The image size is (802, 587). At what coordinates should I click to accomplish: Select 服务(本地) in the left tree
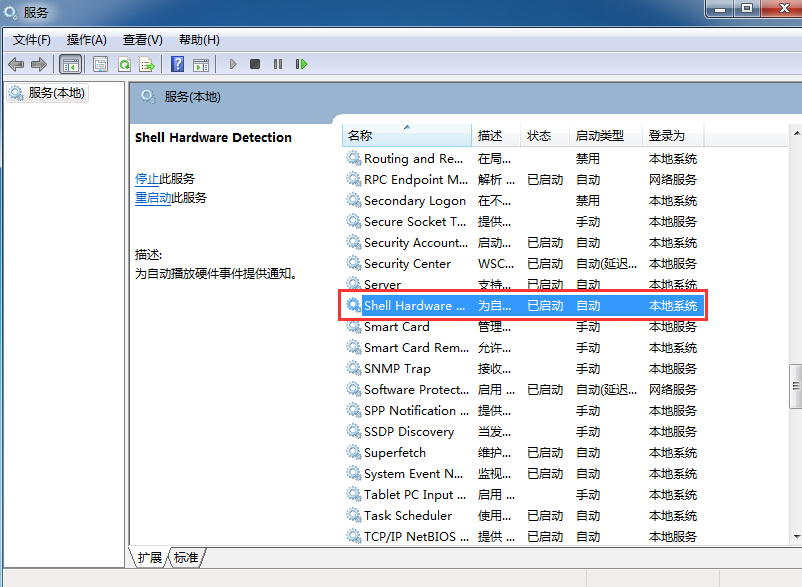pyautogui.click(x=56, y=93)
